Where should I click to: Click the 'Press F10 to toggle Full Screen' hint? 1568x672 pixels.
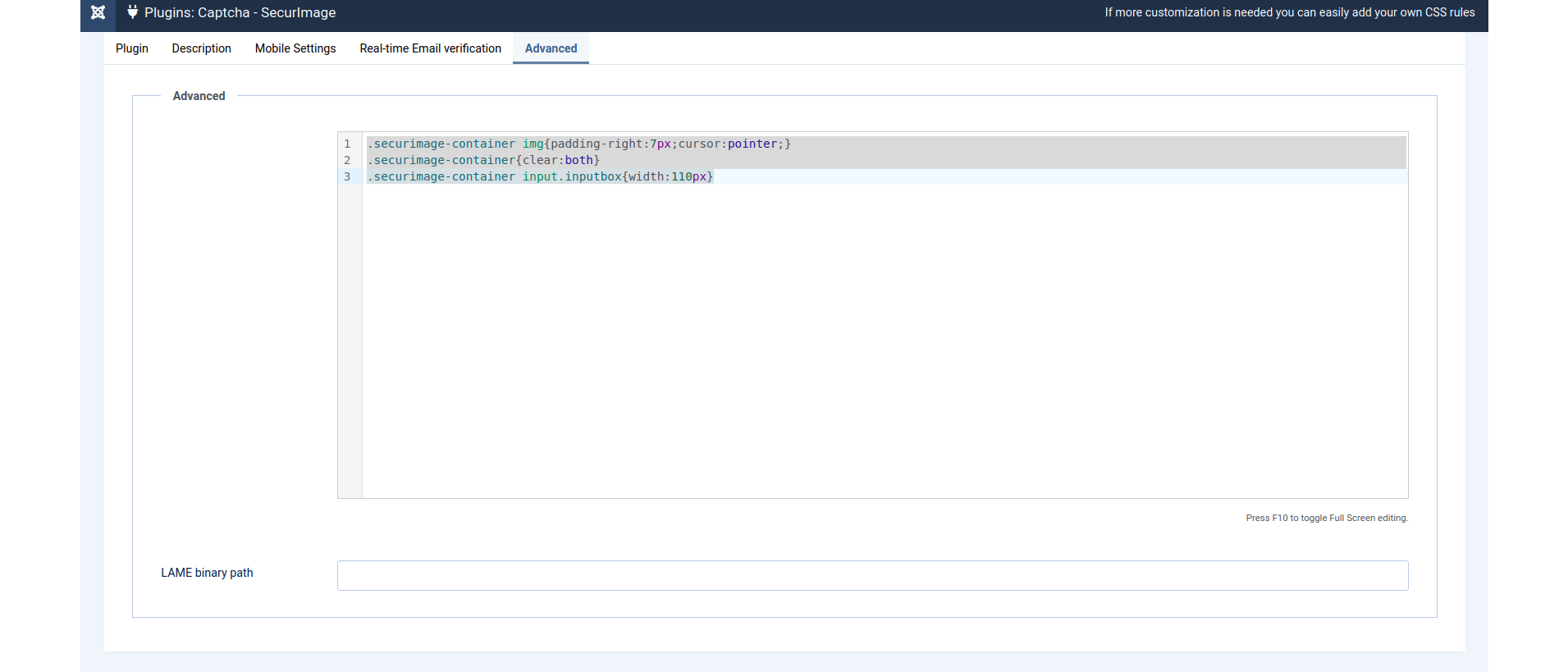point(1327,518)
